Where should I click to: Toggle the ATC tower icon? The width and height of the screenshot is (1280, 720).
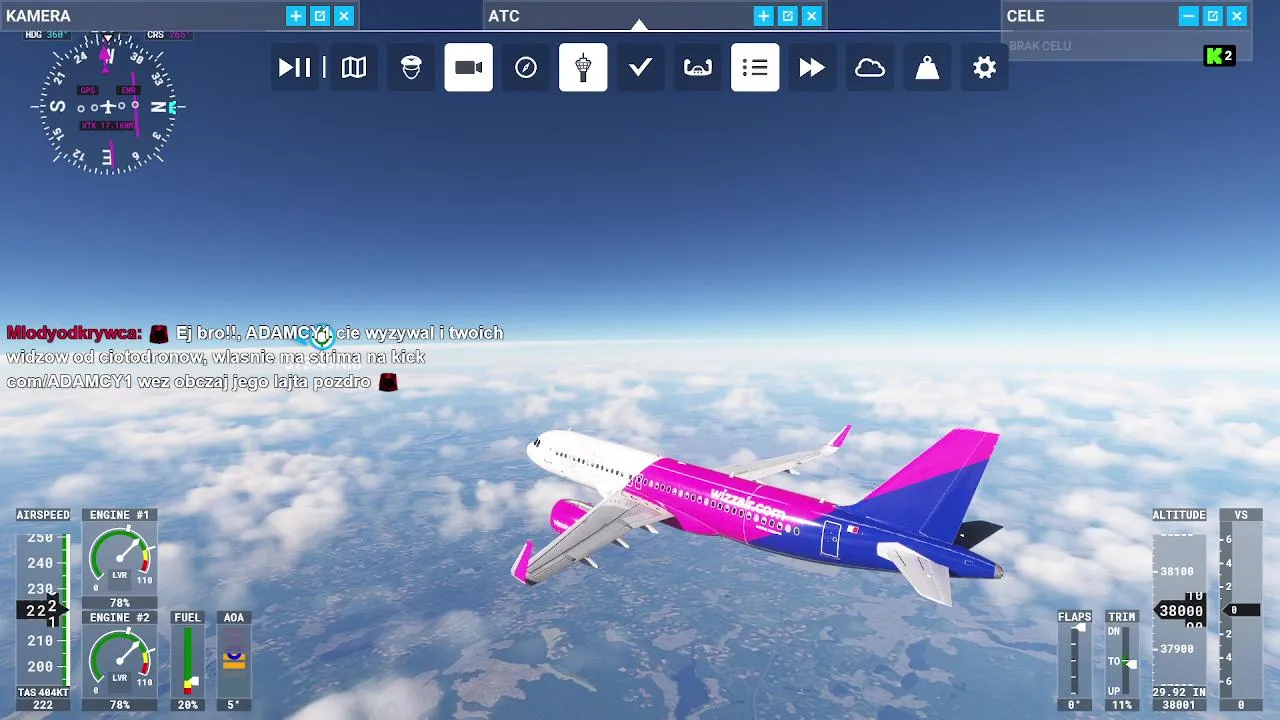click(583, 67)
